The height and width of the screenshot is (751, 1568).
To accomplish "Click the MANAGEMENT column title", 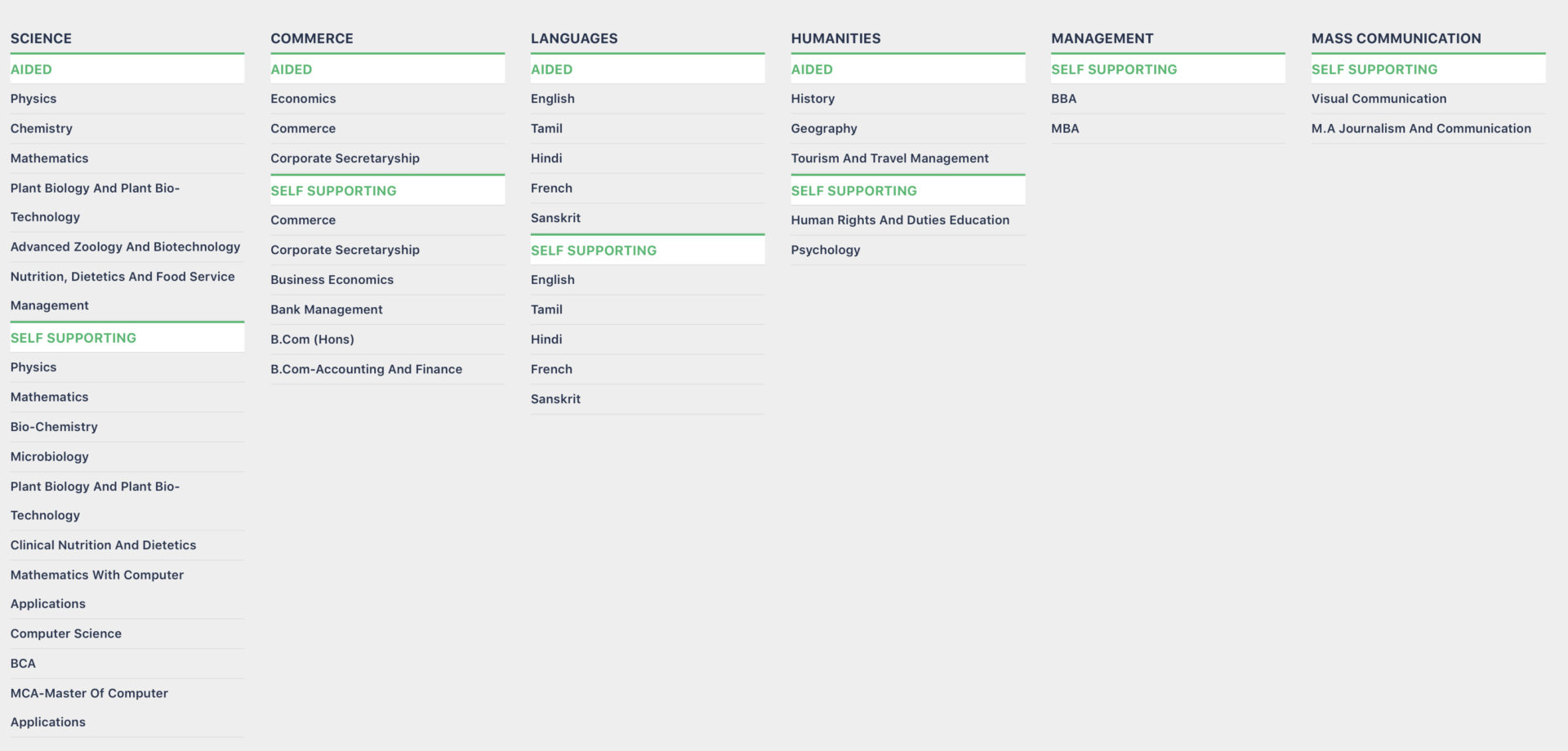I will click(x=1102, y=38).
